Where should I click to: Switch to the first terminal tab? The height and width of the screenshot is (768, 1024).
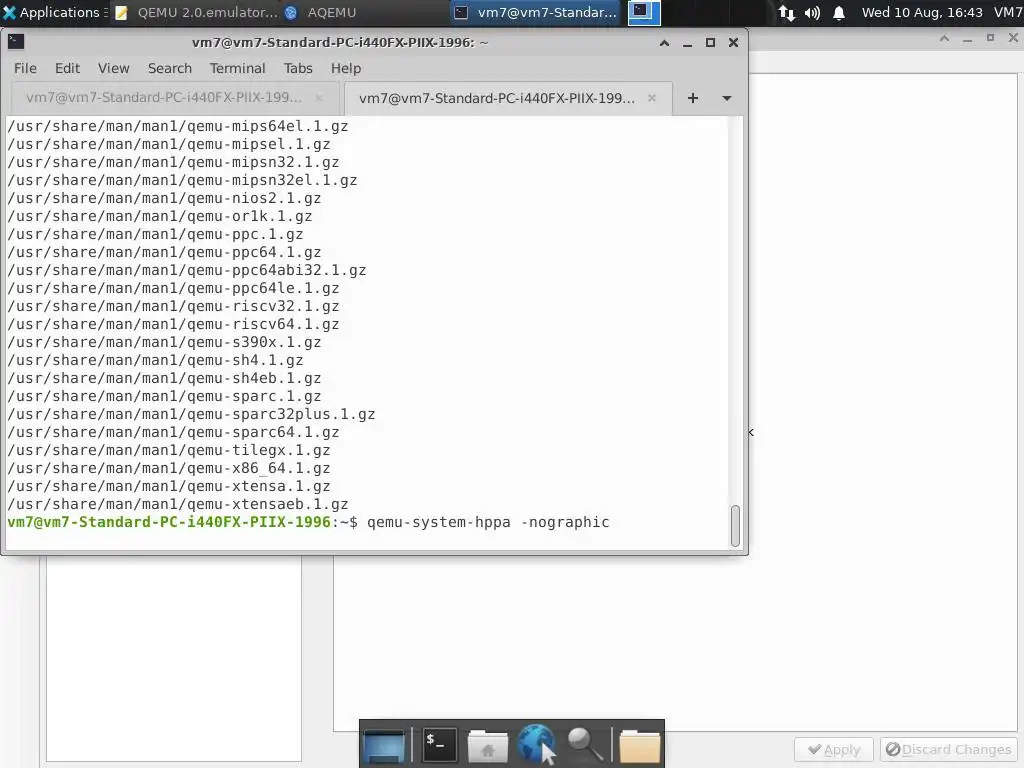coord(174,97)
